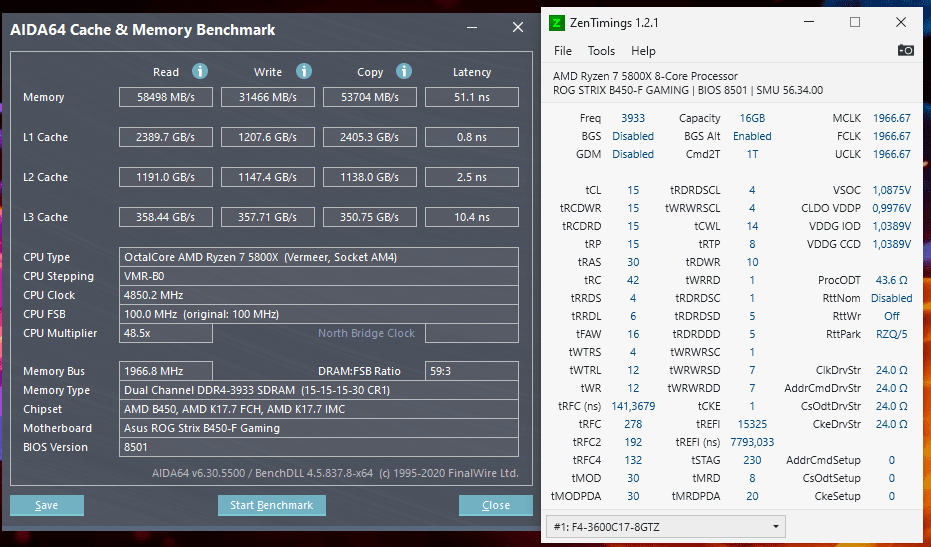The image size is (931, 547).
Task: Click the Read info icon in AIDA64
Action: [200, 71]
